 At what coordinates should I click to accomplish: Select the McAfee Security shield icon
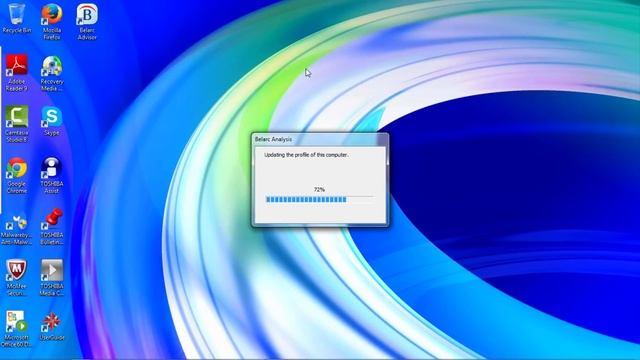pyautogui.click(x=17, y=278)
